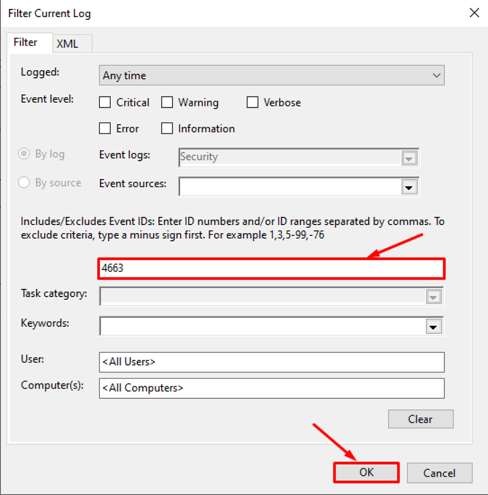Screen dimensions: 488x495
Task: Tick the Verbose checkbox
Action: 252,102
